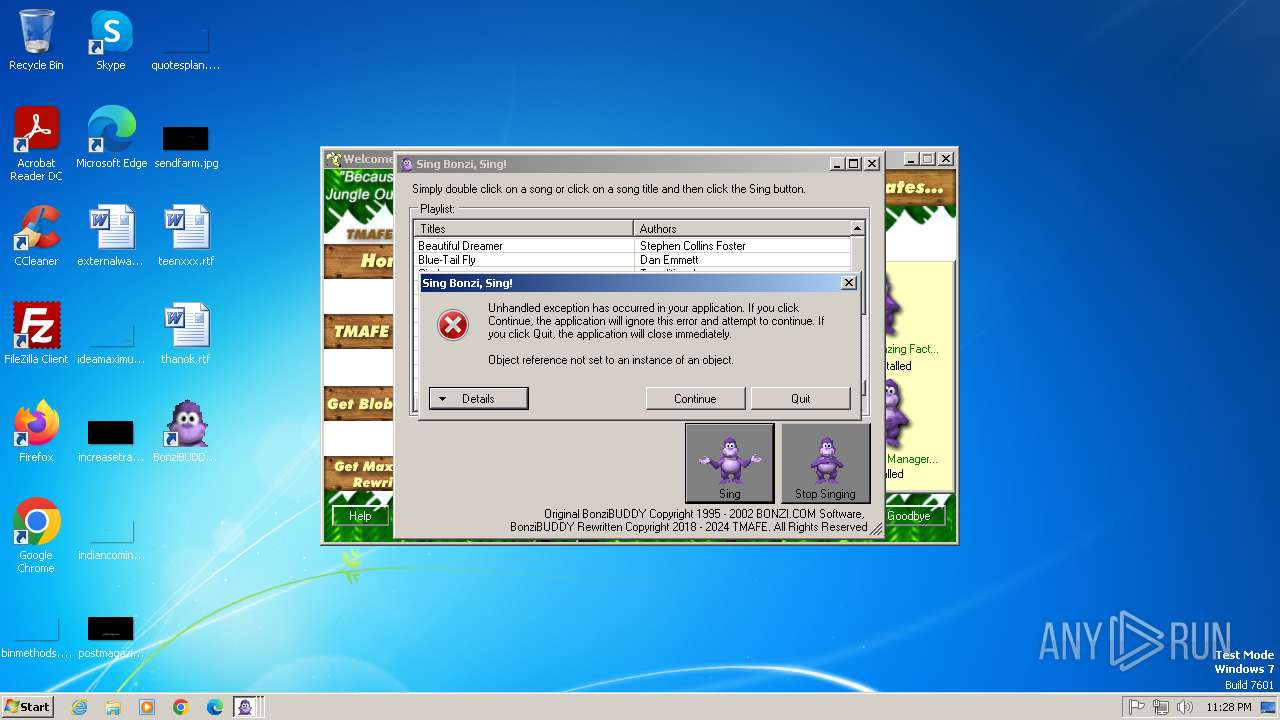Click Continue in the error dialog
Viewport: 1280px width, 720px height.
pos(695,398)
